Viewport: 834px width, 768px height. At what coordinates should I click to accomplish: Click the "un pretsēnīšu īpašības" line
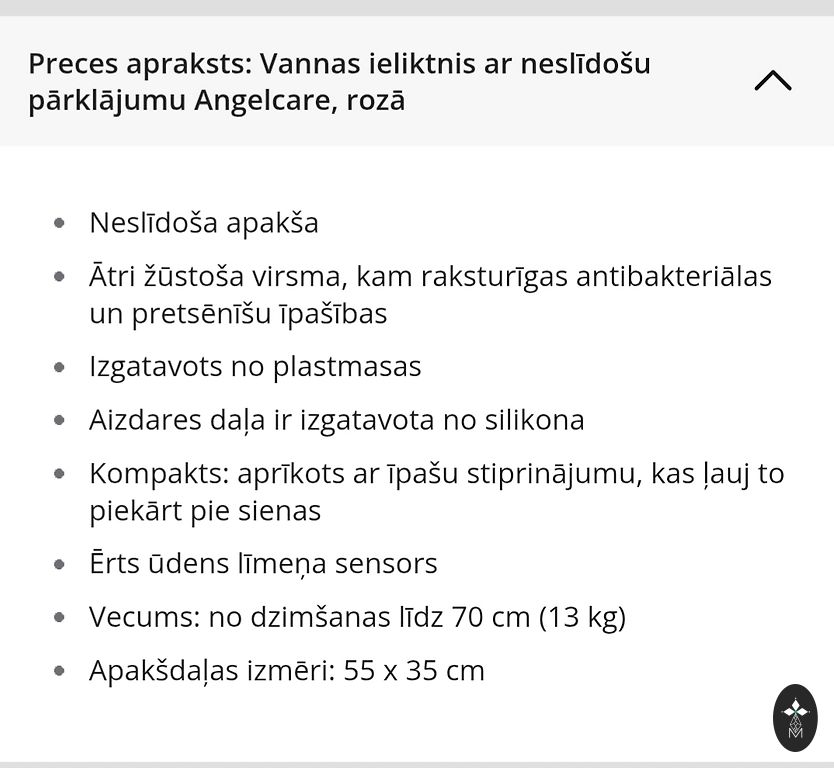238,314
